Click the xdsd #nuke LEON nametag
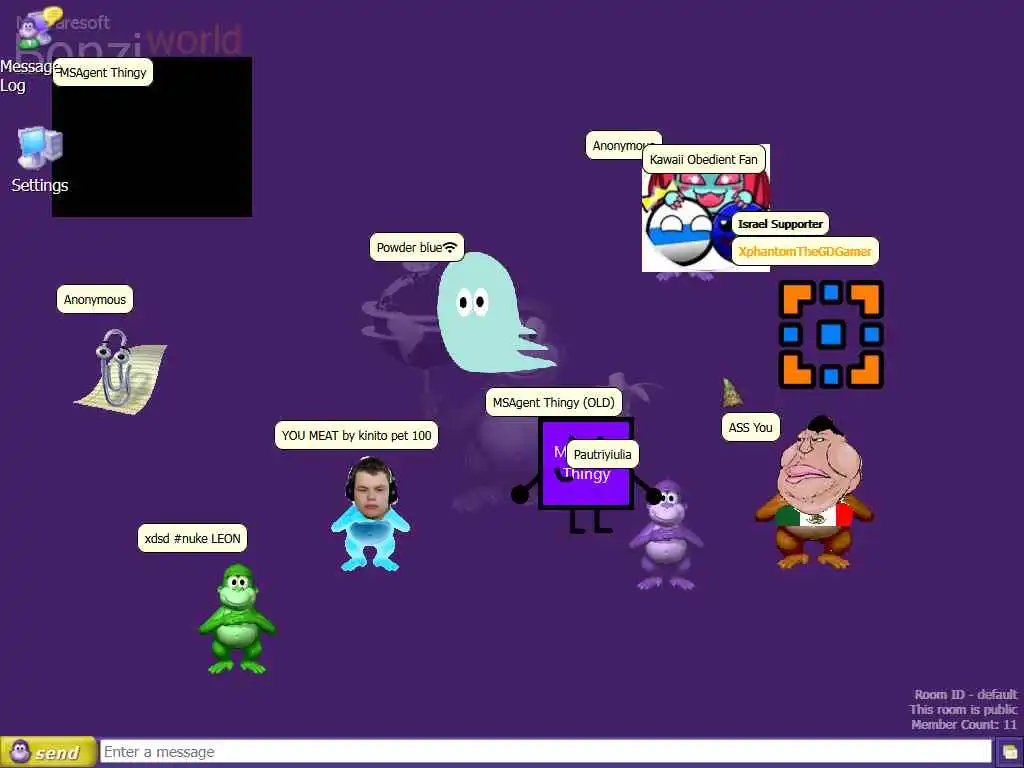 pyautogui.click(x=192, y=539)
